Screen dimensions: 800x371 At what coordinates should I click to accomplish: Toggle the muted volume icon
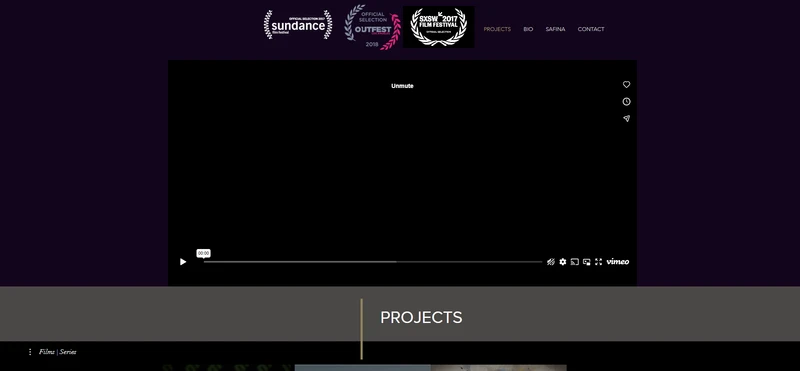(551, 262)
